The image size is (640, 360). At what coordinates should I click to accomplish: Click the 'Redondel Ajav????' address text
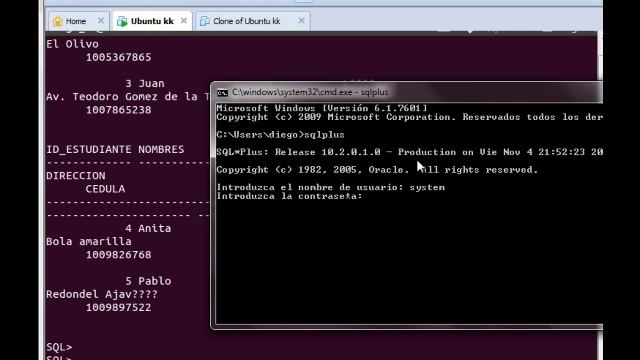pyautogui.click(x=102, y=294)
